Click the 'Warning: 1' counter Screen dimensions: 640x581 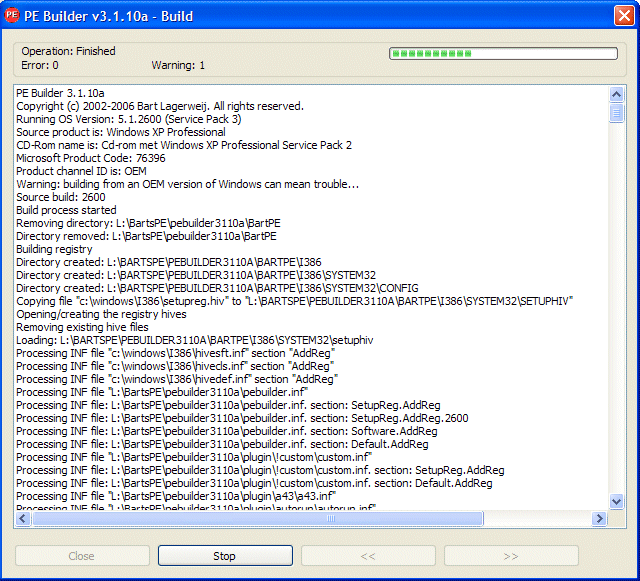(x=178, y=65)
